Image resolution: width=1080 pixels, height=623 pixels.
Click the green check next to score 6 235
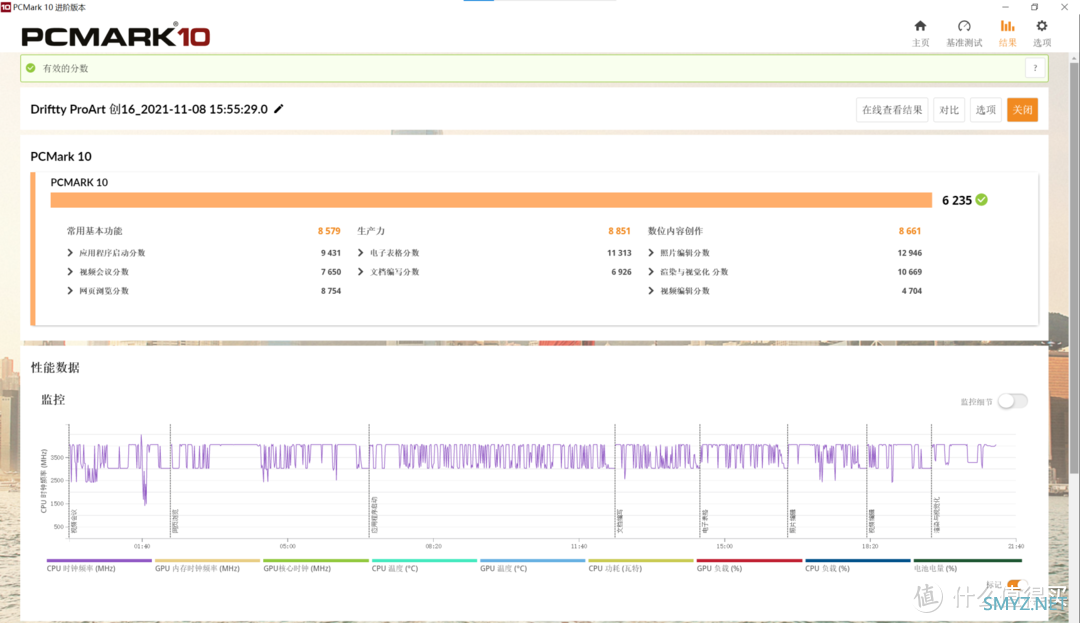click(x=982, y=200)
